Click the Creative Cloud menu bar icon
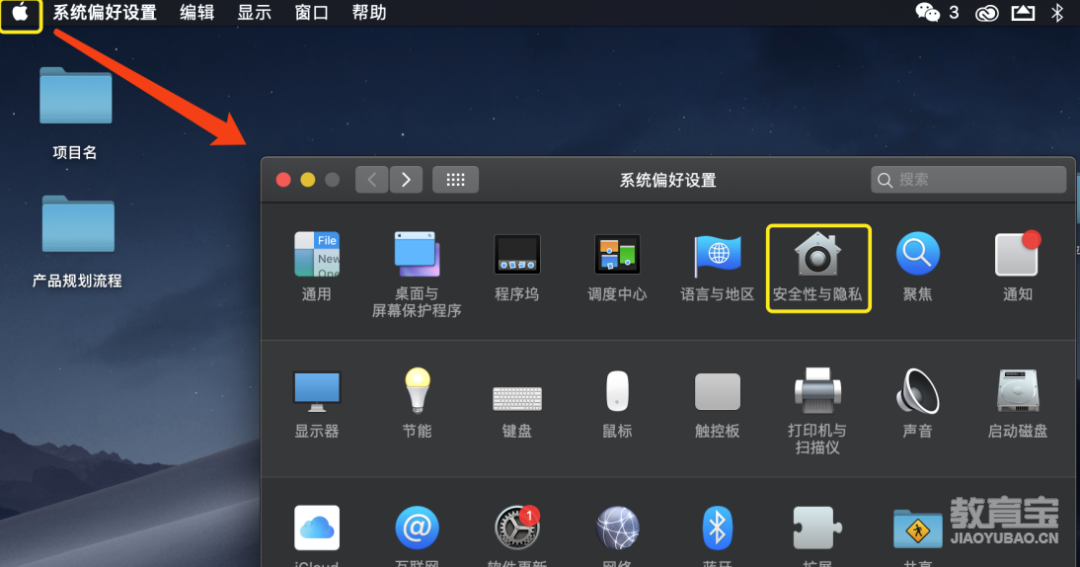Image resolution: width=1080 pixels, height=567 pixels. 986,13
